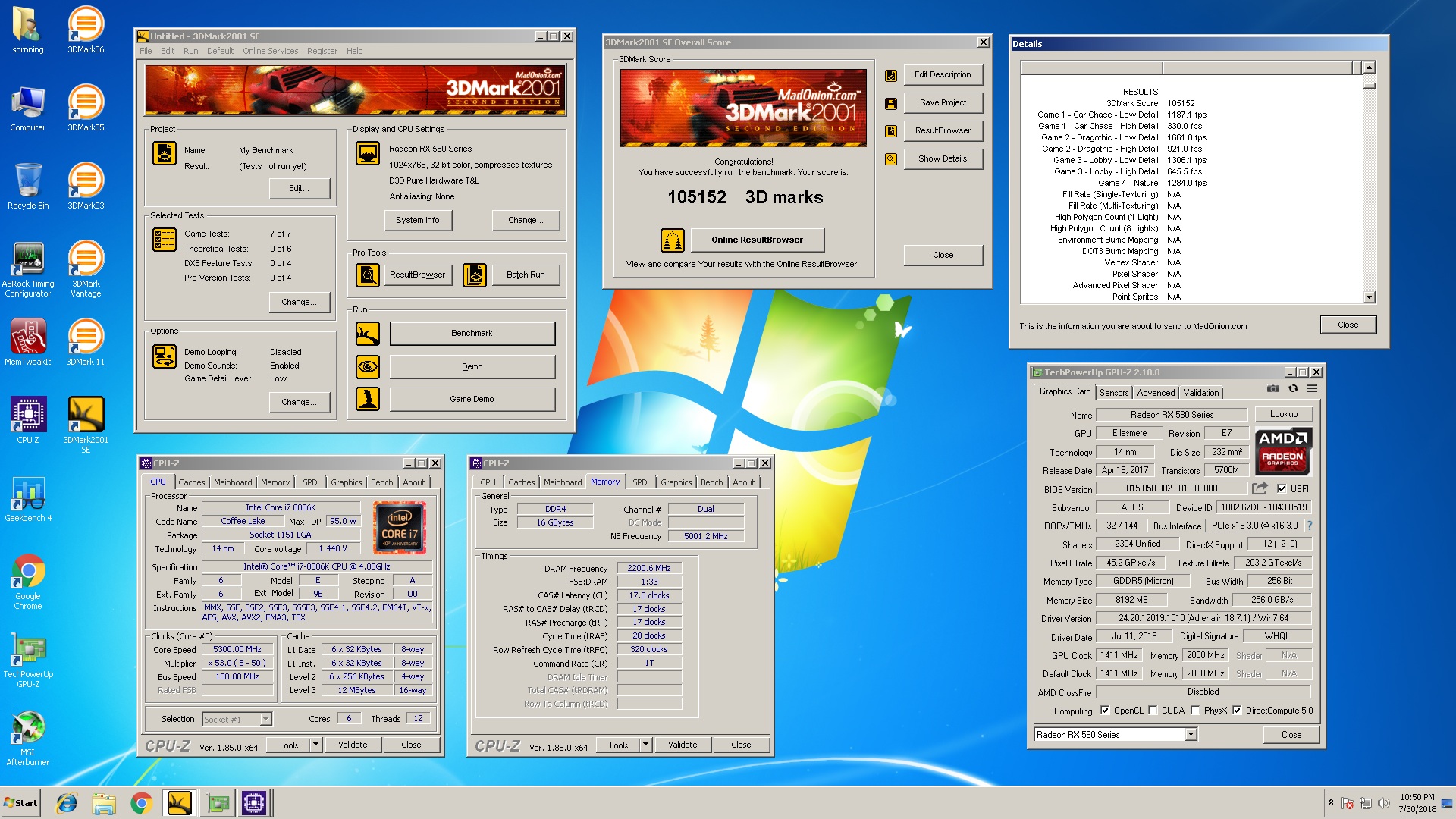Click the System Info button
The width and height of the screenshot is (1456, 819).
click(x=418, y=221)
